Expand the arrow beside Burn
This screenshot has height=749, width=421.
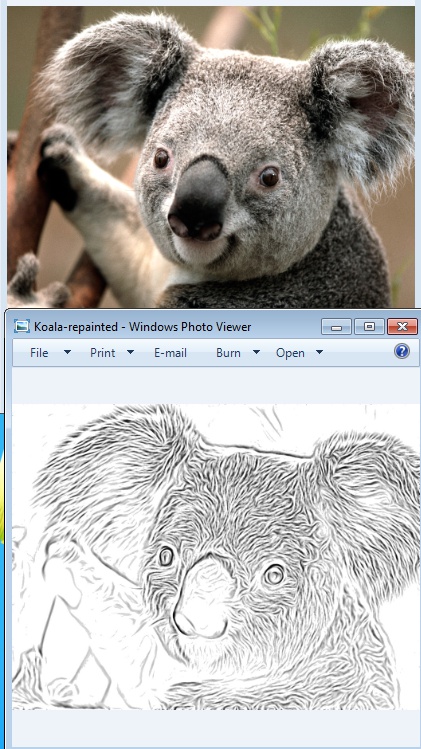tap(256, 353)
